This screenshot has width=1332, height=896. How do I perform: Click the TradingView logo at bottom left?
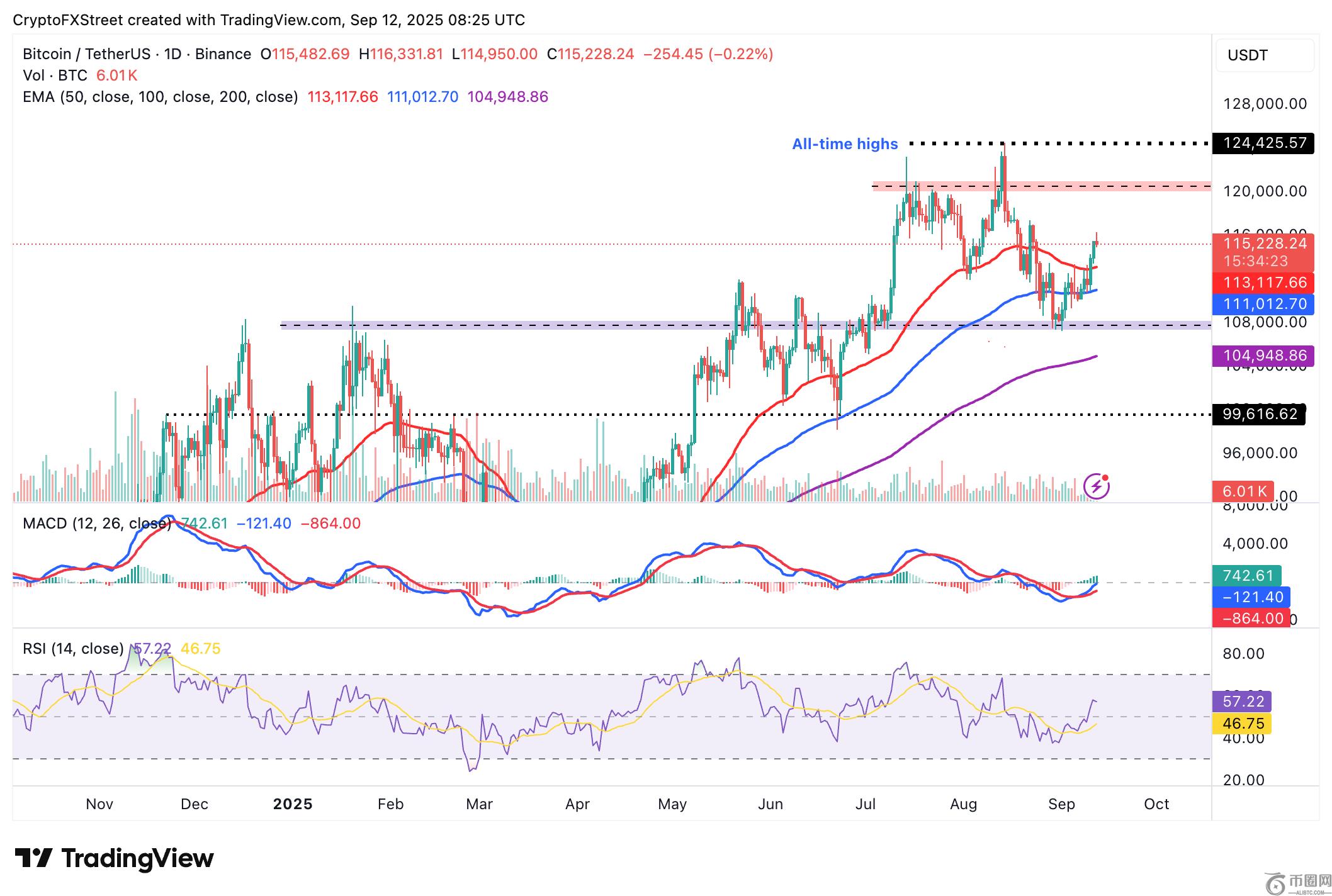coord(115,858)
